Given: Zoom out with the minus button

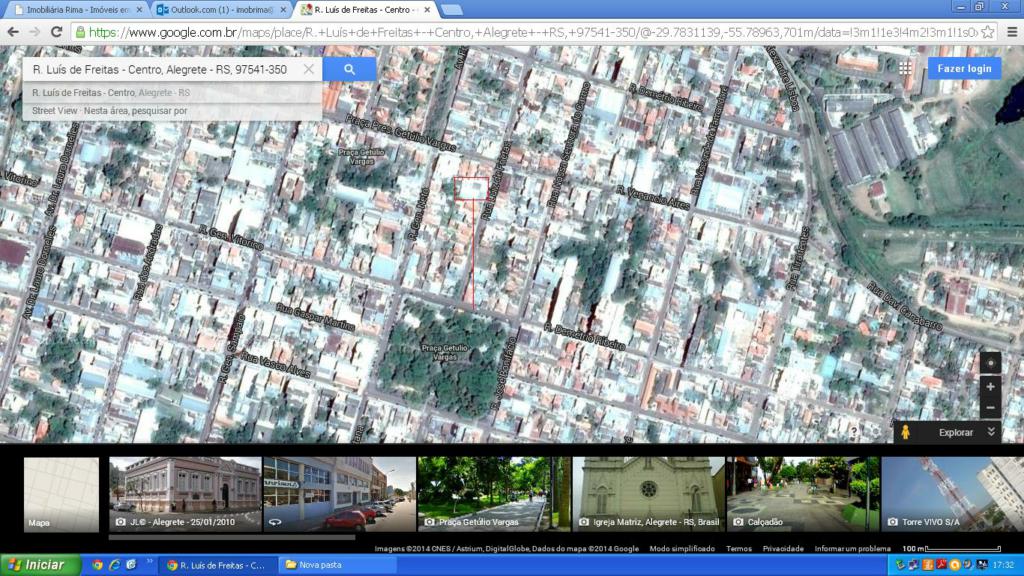Looking at the screenshot, I should (990, 408).
